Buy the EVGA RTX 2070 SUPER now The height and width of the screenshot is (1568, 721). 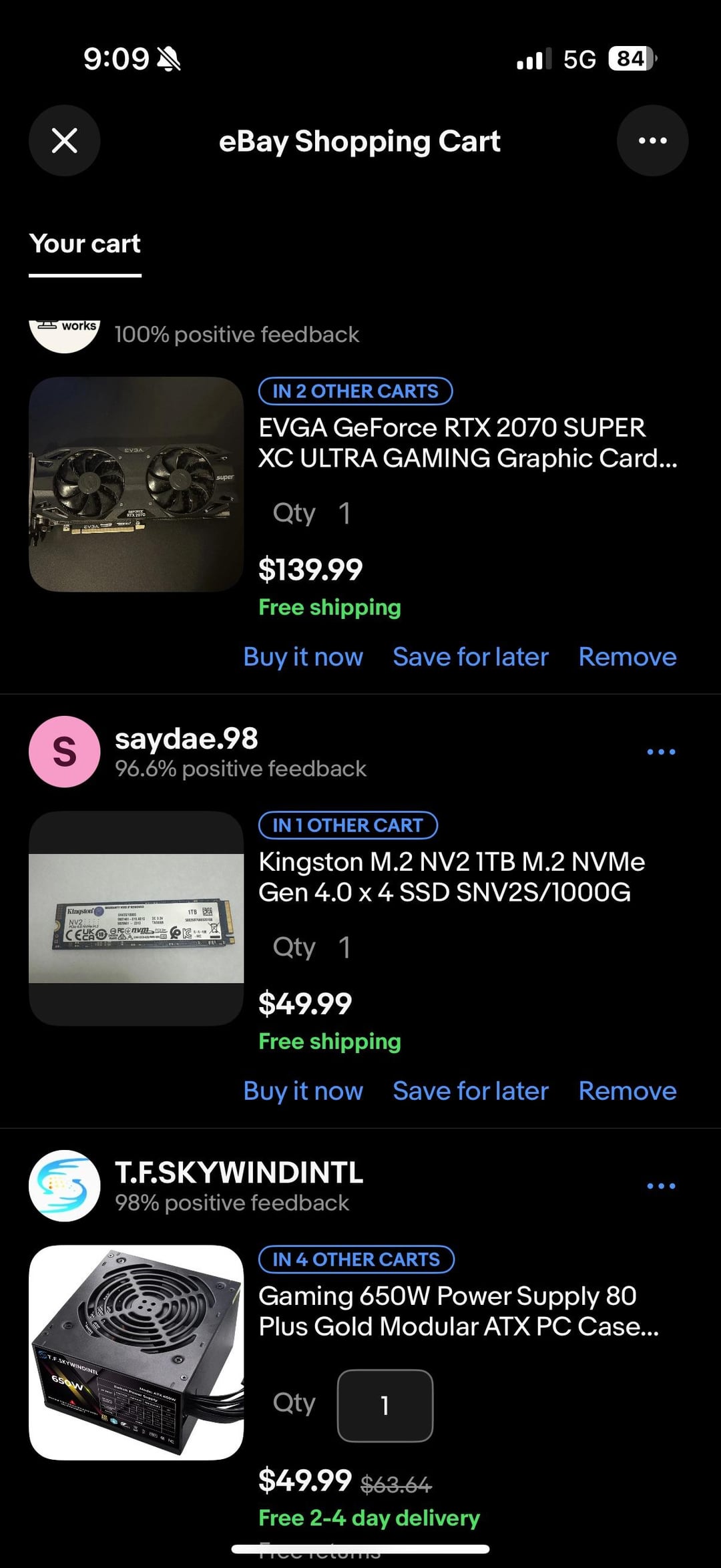pyautogui.click(x=303, y=657)
